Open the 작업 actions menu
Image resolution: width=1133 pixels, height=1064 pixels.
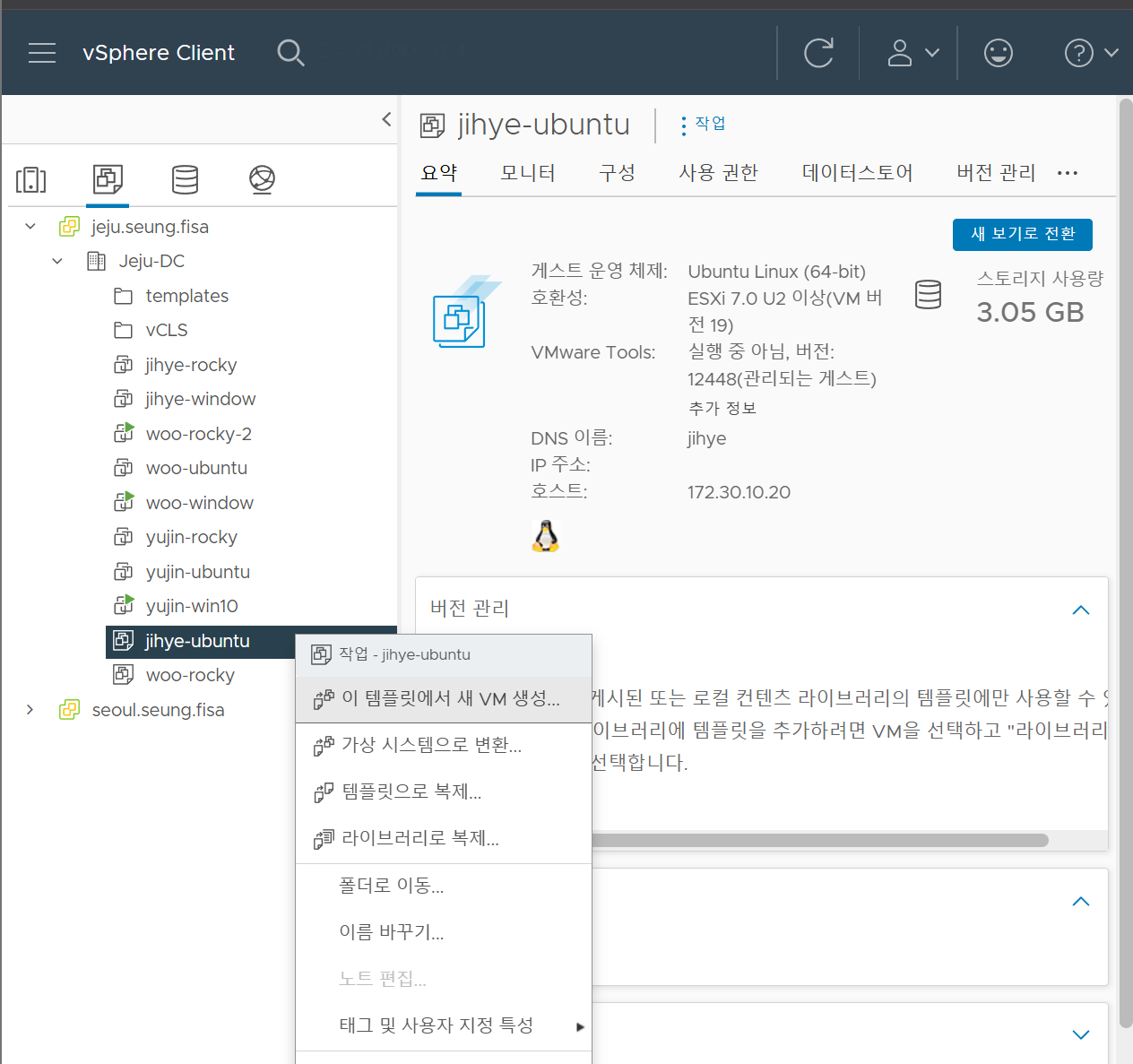[x=703, y=124]
